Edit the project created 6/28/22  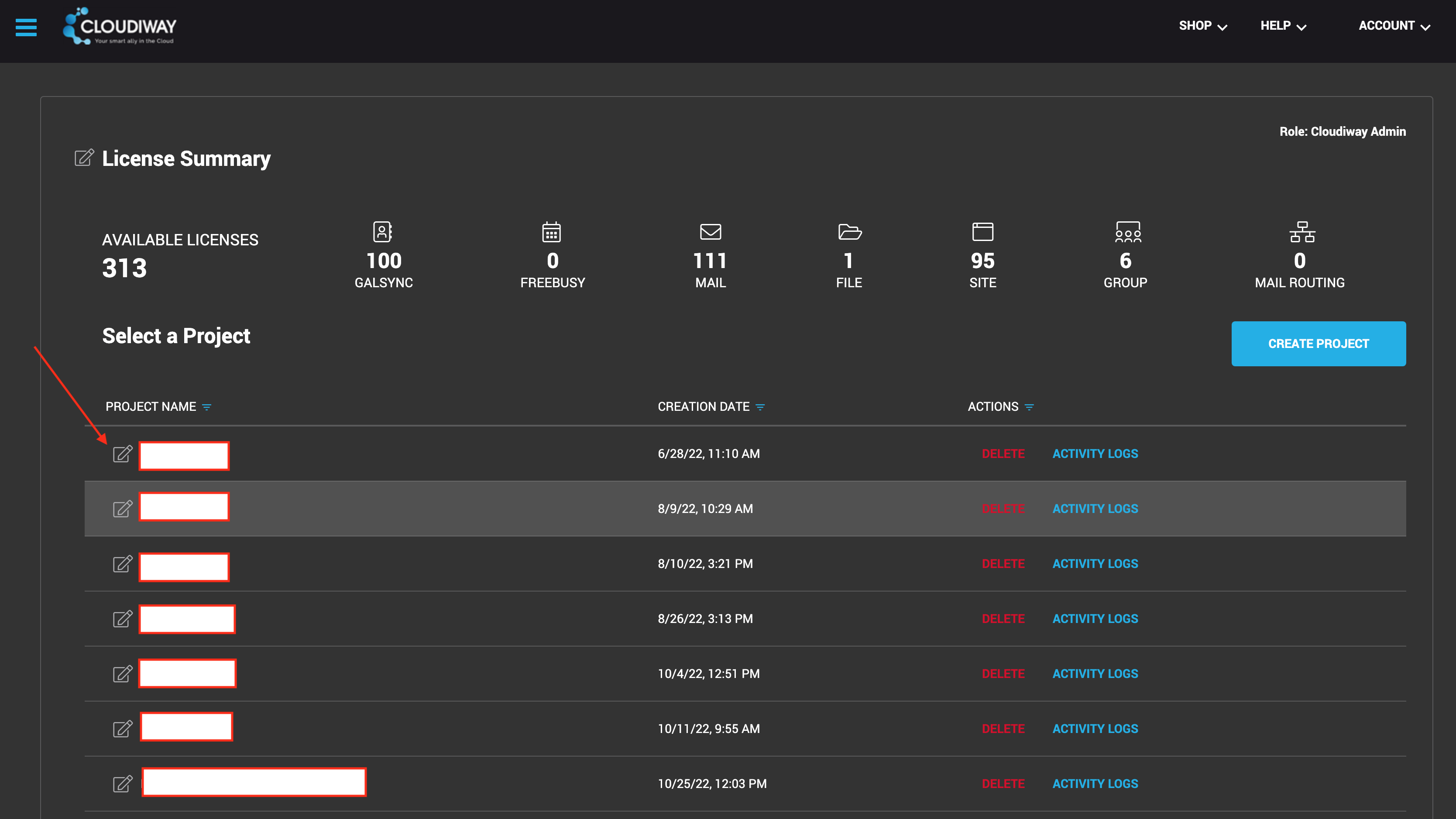point(122,454)
